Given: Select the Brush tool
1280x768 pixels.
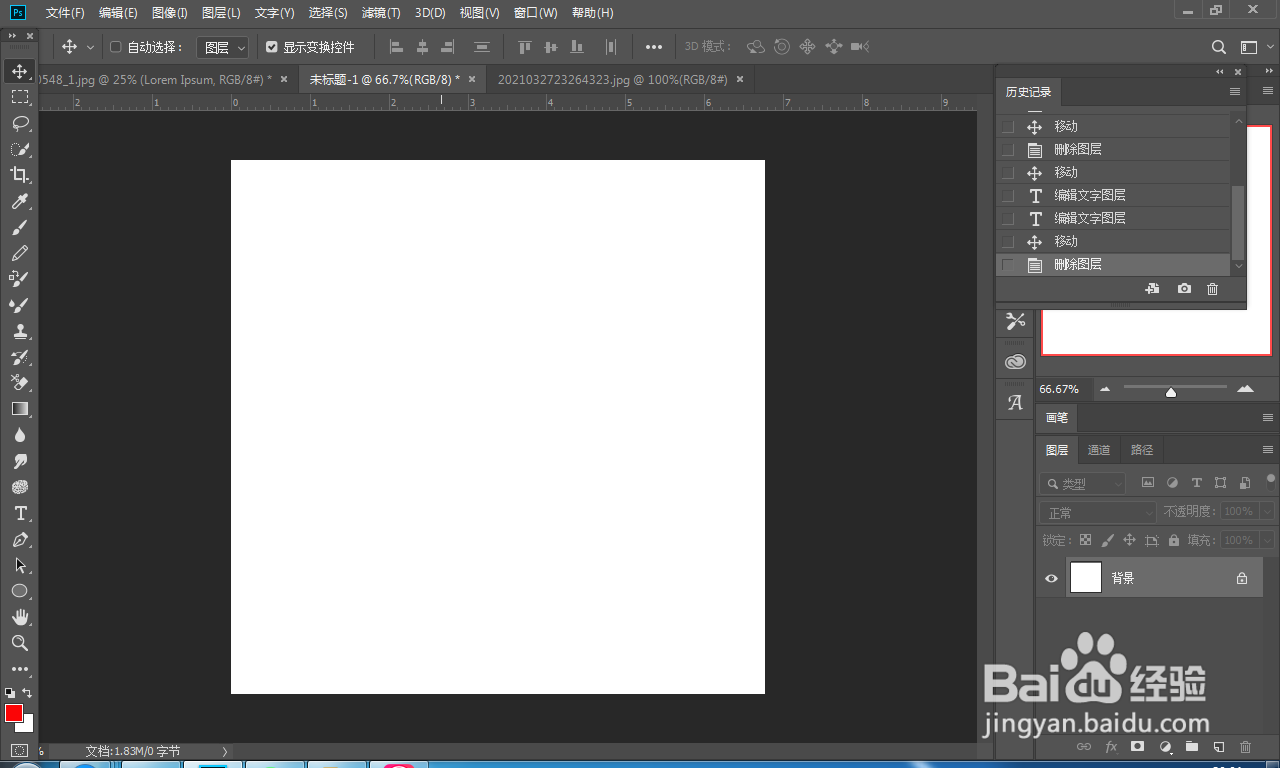Looking at the screenshot, I should tap(19, 227).
